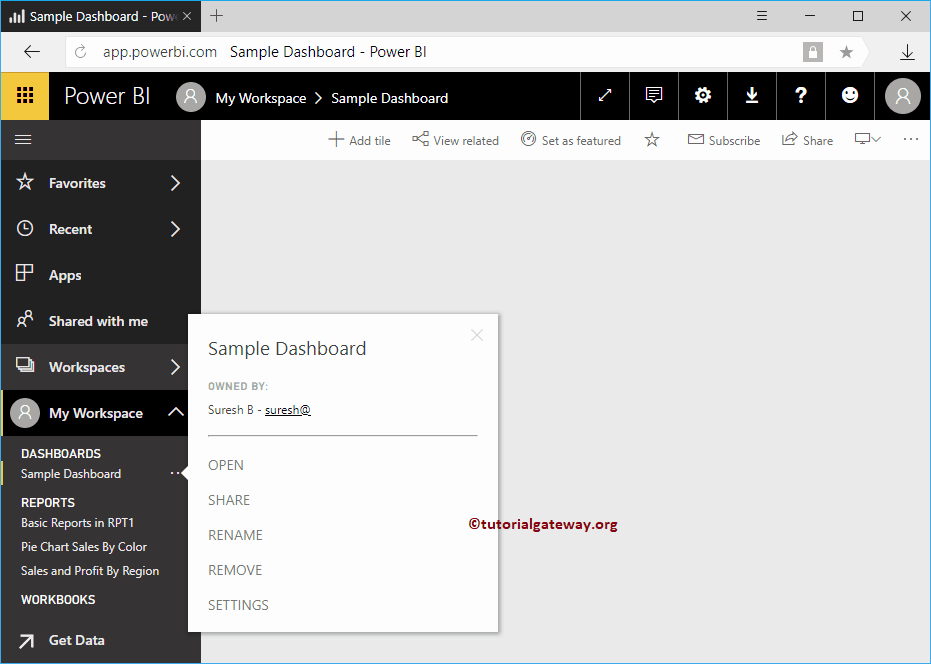Expand the Workspaces section chevron
The height and width of the screenshot is (664, 931).
point(176,367)
